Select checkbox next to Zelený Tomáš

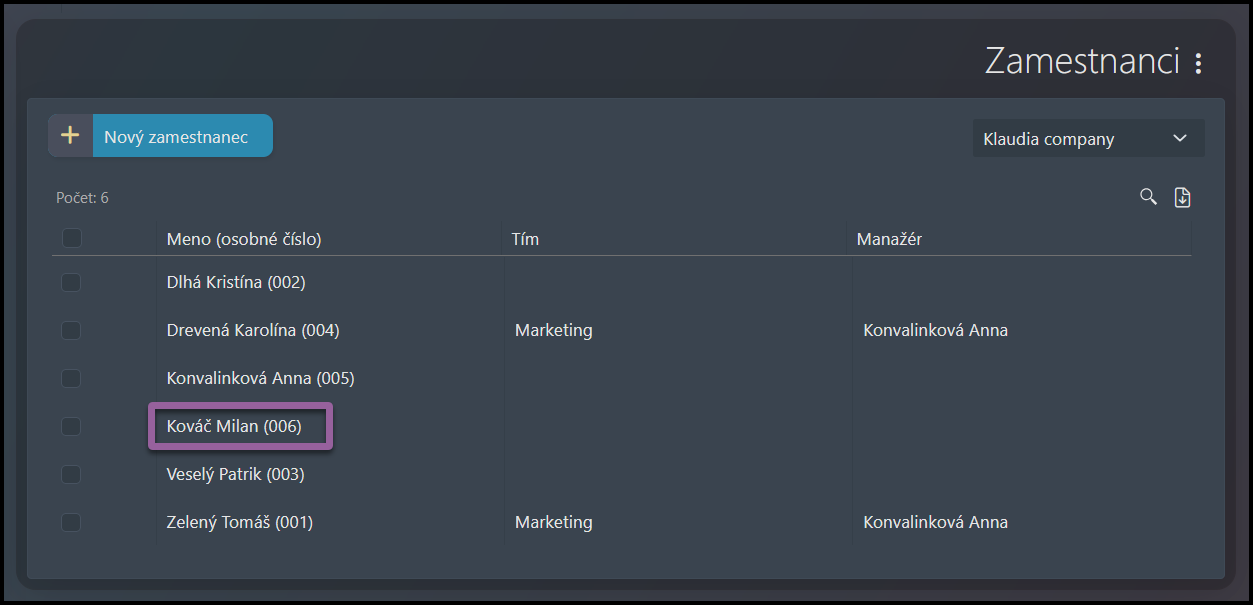[71, 523]
